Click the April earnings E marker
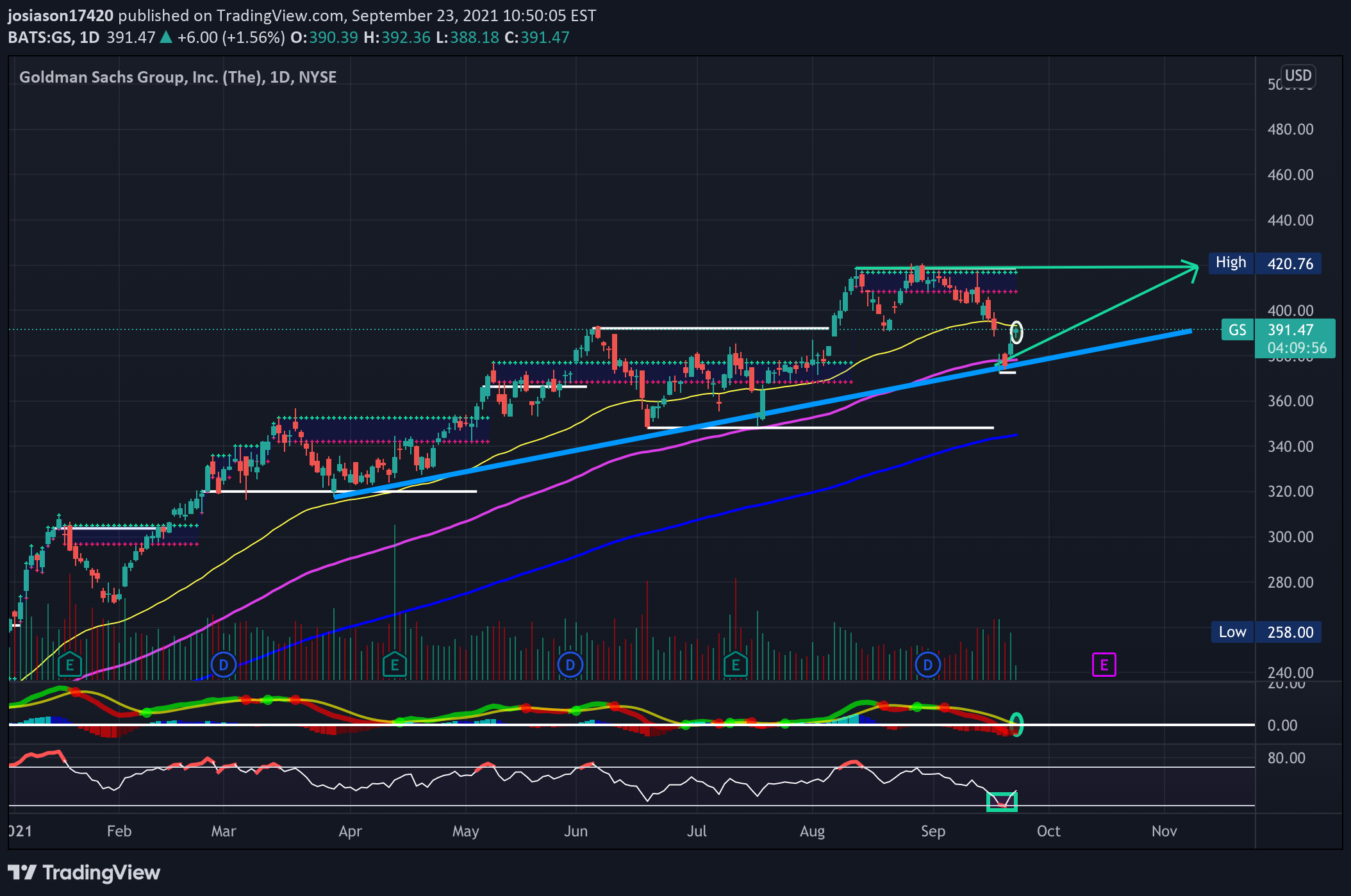Image resolution: width=1351 pixels, height=896 pixels. pyautogui.click(x=395, y=665)
